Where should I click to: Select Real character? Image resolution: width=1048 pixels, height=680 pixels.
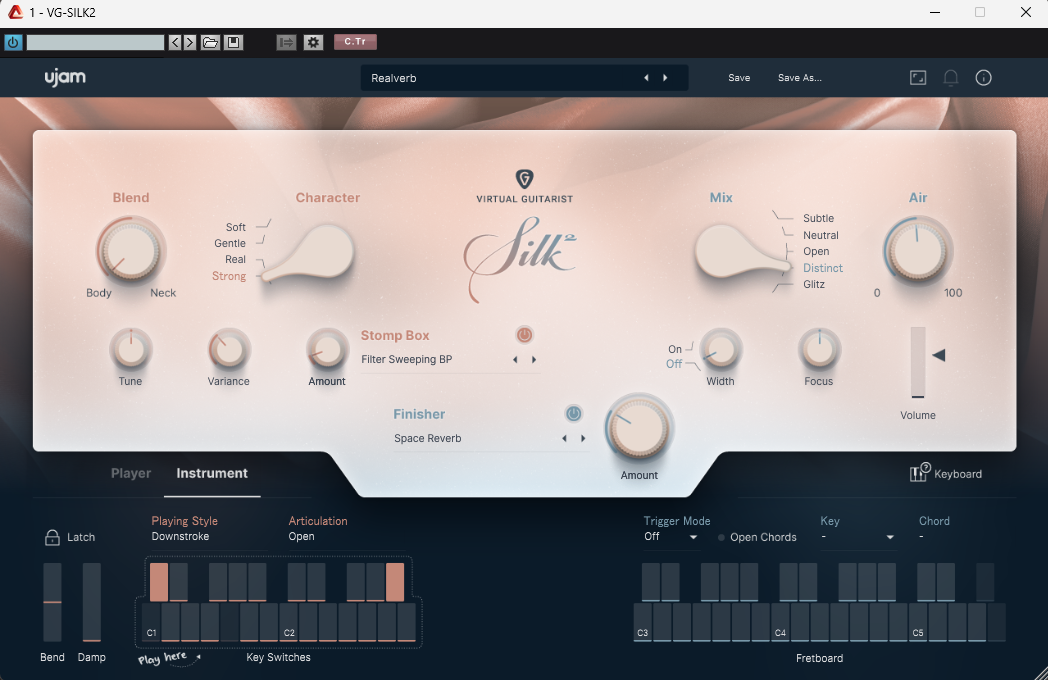235,259
